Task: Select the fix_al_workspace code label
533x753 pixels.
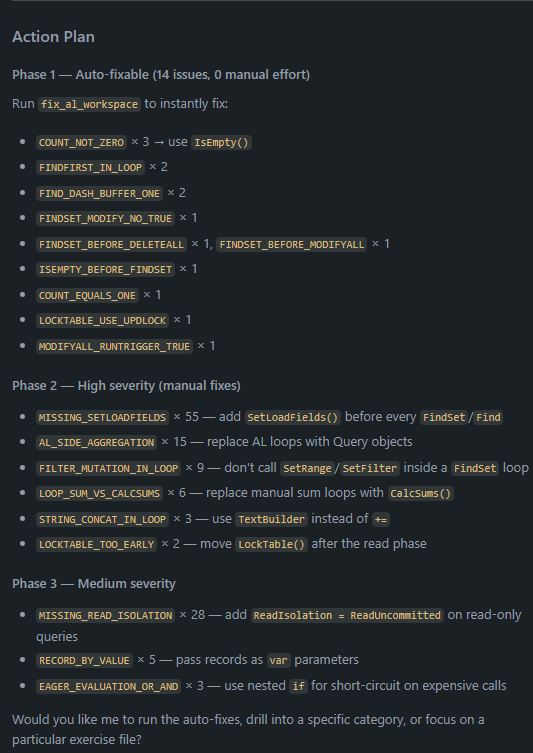Action: (x=89, y=104)
